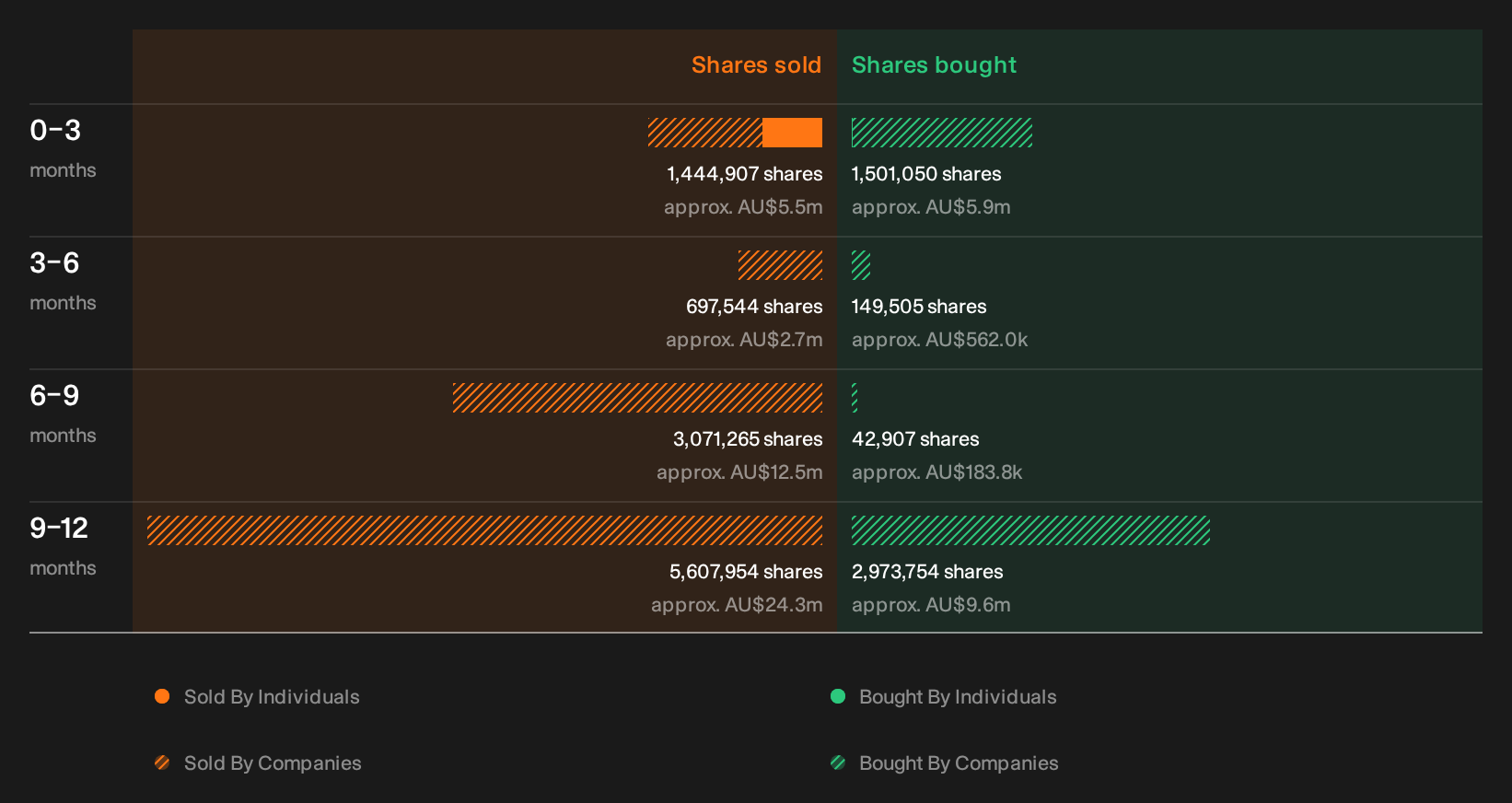Image resolution: width=1512 pixels, height=803 pixels.
Task: Click the 2,973,754 shares bought value
Action: point(927,572)
